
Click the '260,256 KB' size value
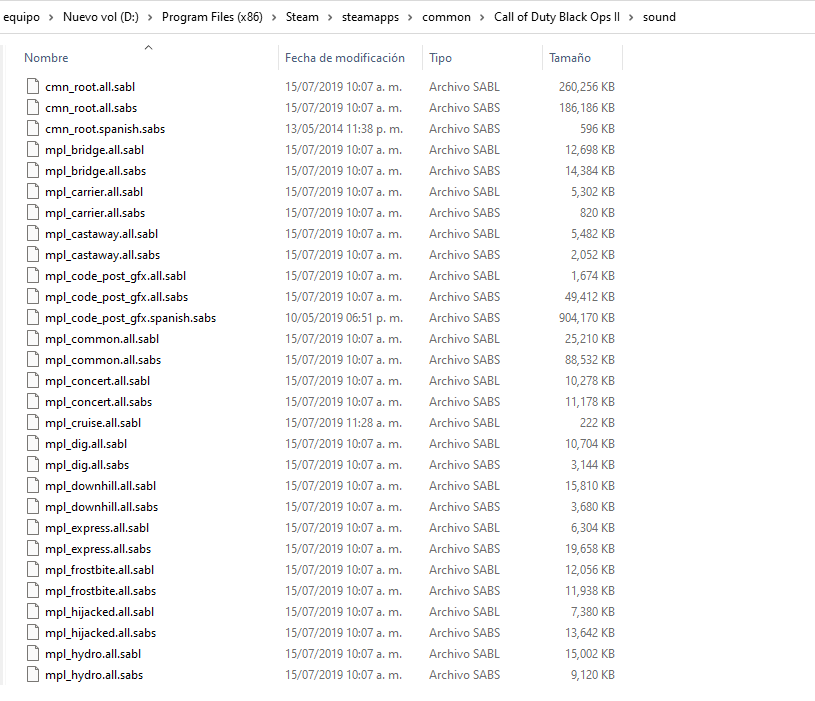pyautogui.click(x=587, y=86)
